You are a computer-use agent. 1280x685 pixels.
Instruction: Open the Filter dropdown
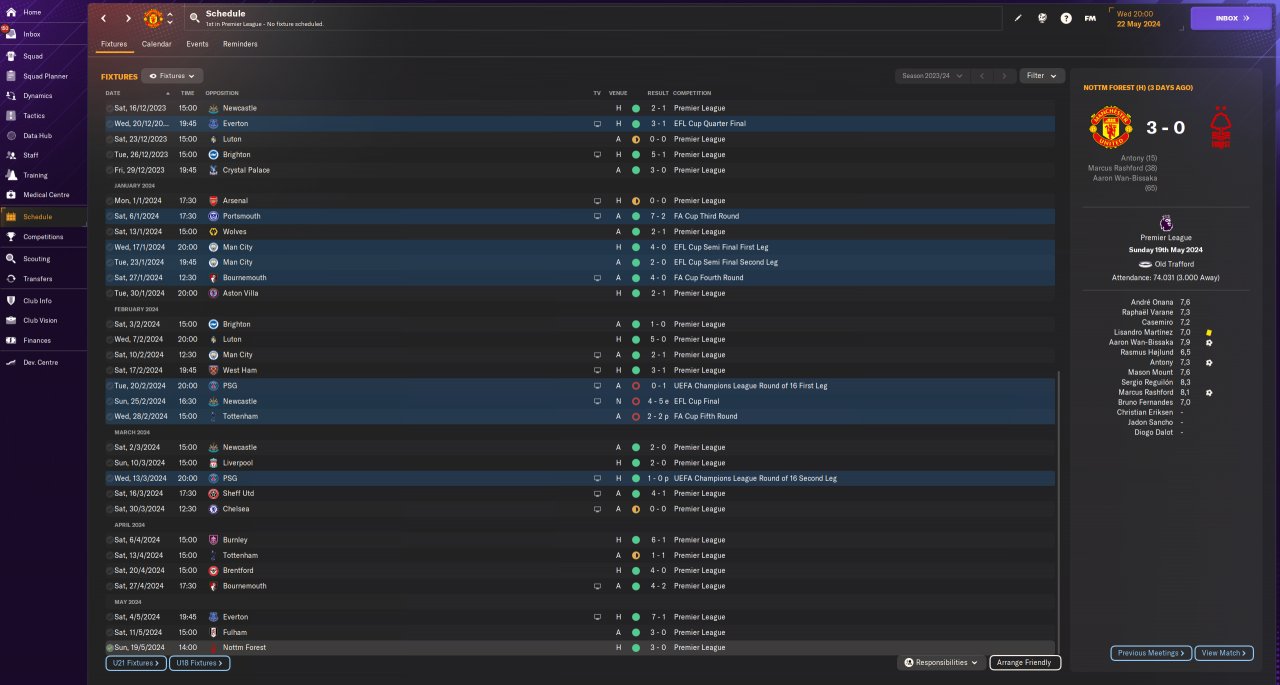pyautogui.click(x=1042, y=76)
